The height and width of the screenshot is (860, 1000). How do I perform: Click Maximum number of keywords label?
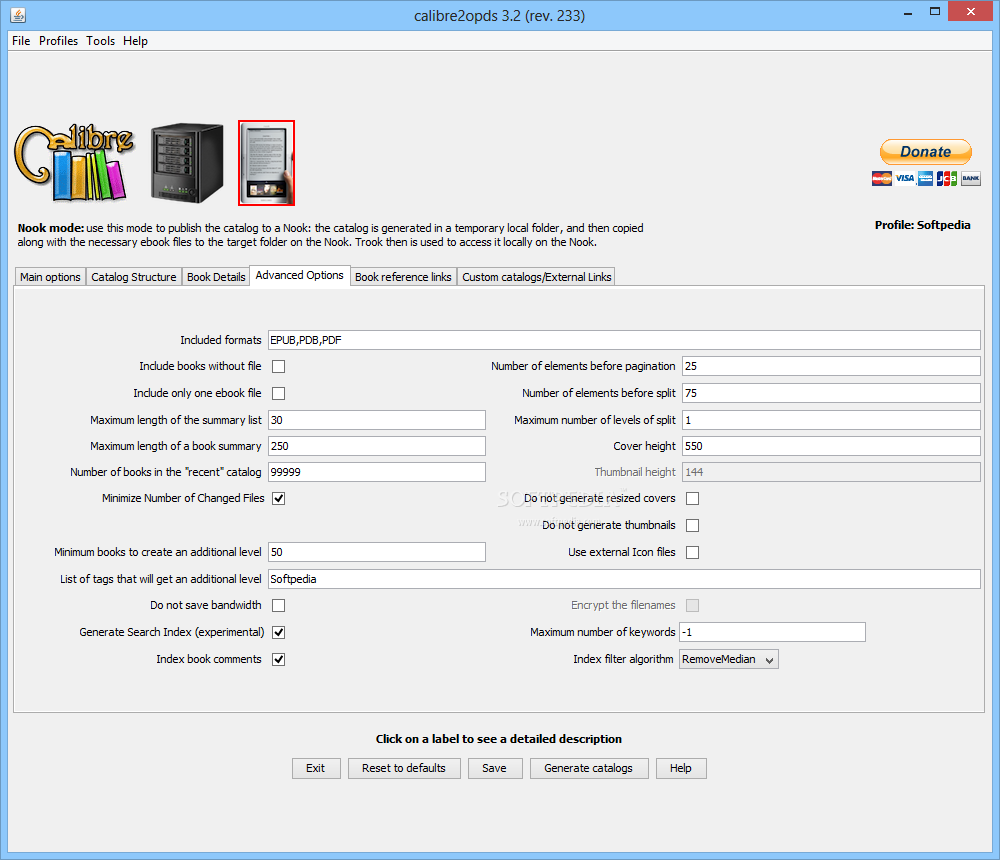(x=603, y=632)
